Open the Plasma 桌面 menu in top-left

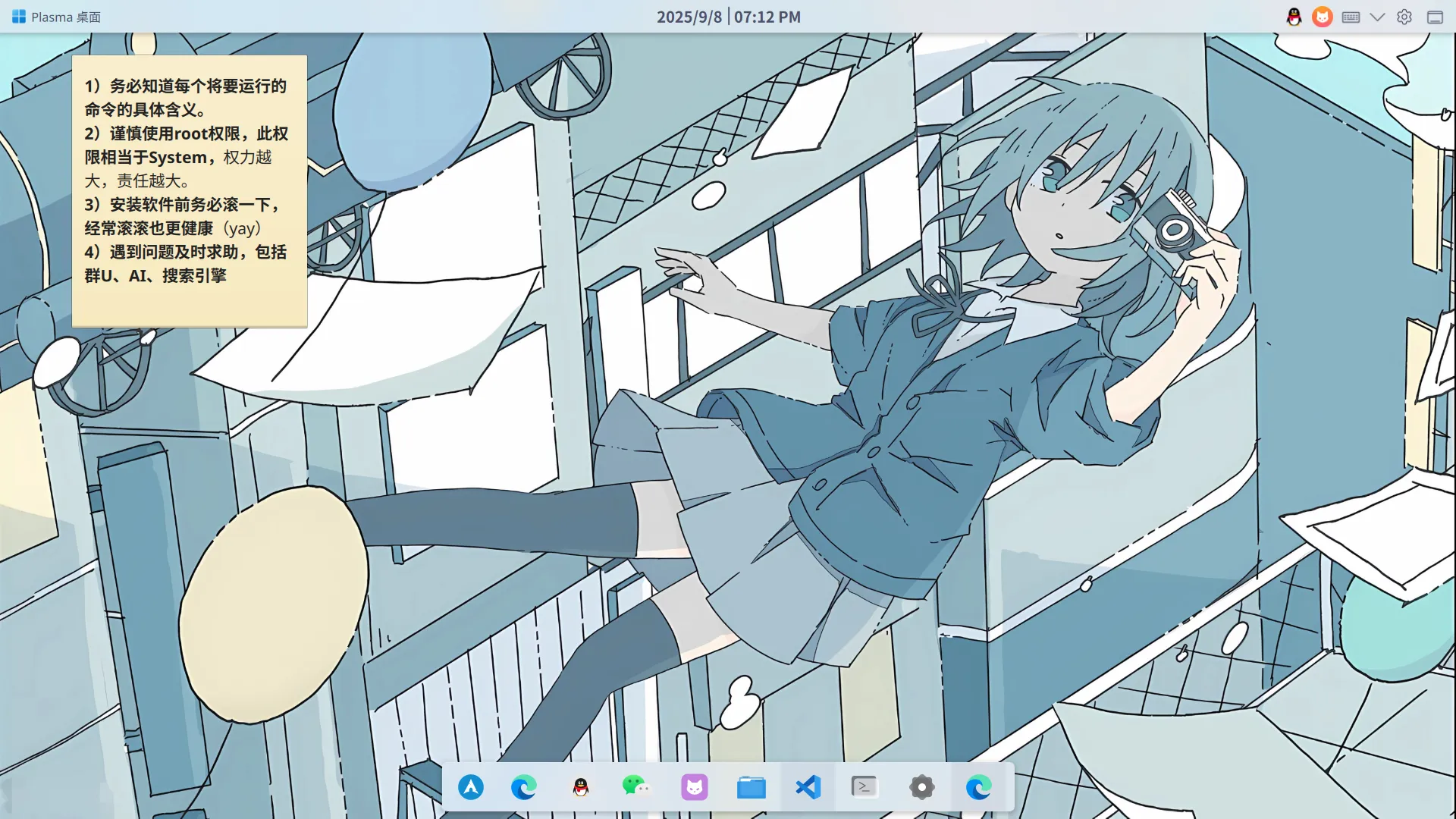pos(57,17)
